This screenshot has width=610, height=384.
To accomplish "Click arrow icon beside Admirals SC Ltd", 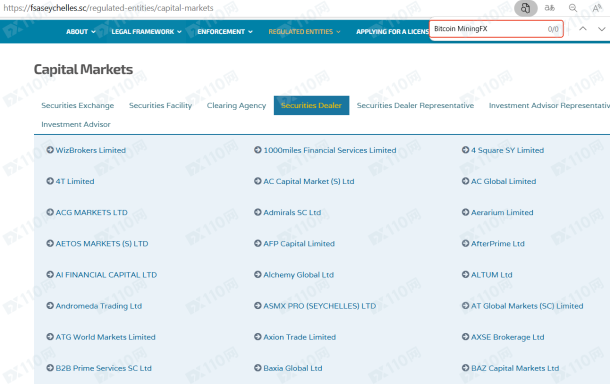I will point(258,212).
